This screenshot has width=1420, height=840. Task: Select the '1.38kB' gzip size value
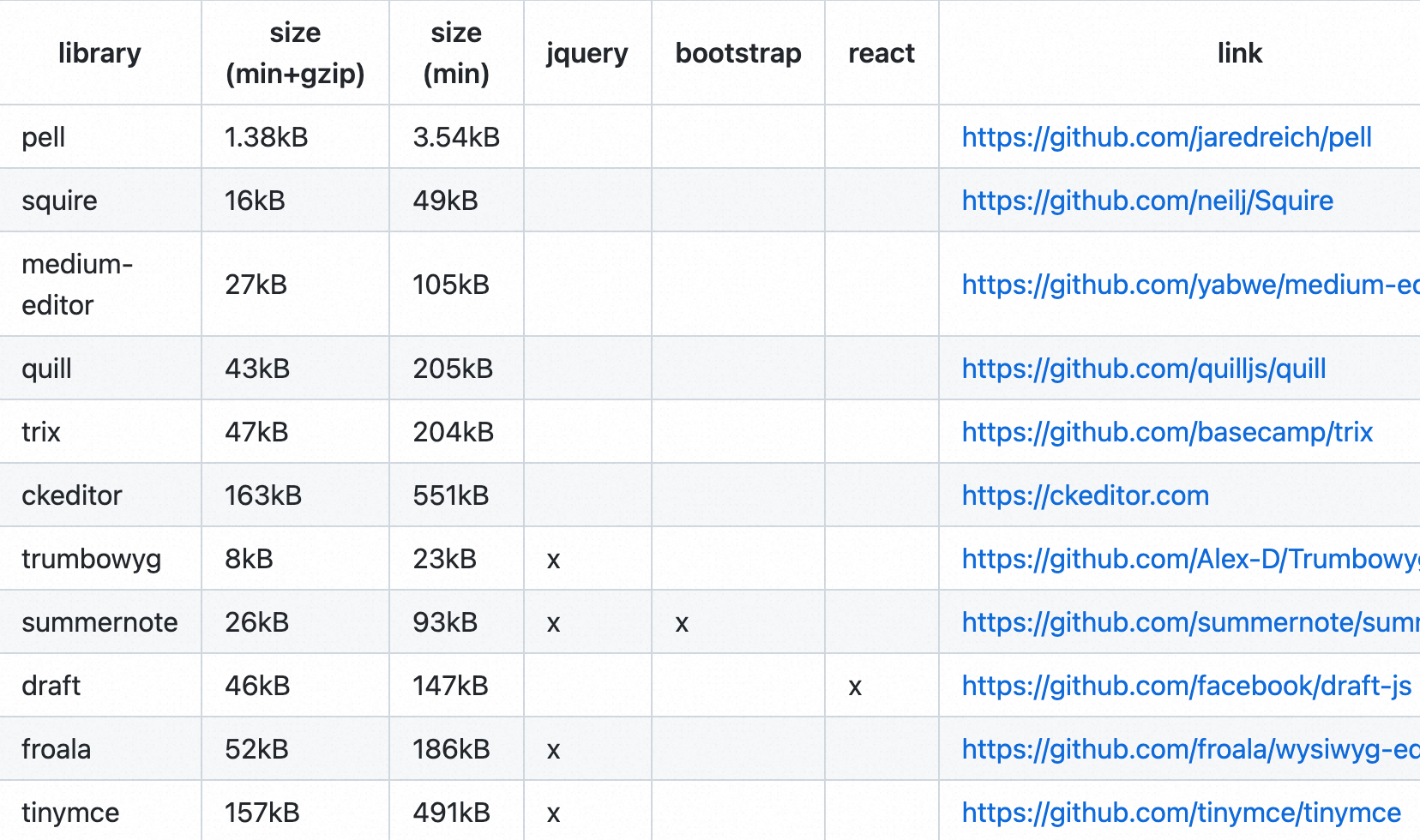click(x=266, y=137)
